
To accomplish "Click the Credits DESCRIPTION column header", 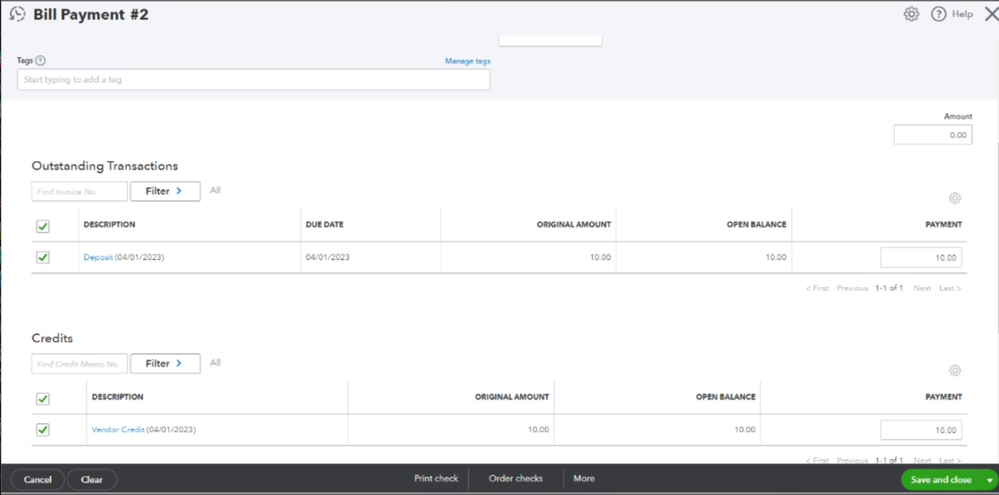I will tap(117, 397).
